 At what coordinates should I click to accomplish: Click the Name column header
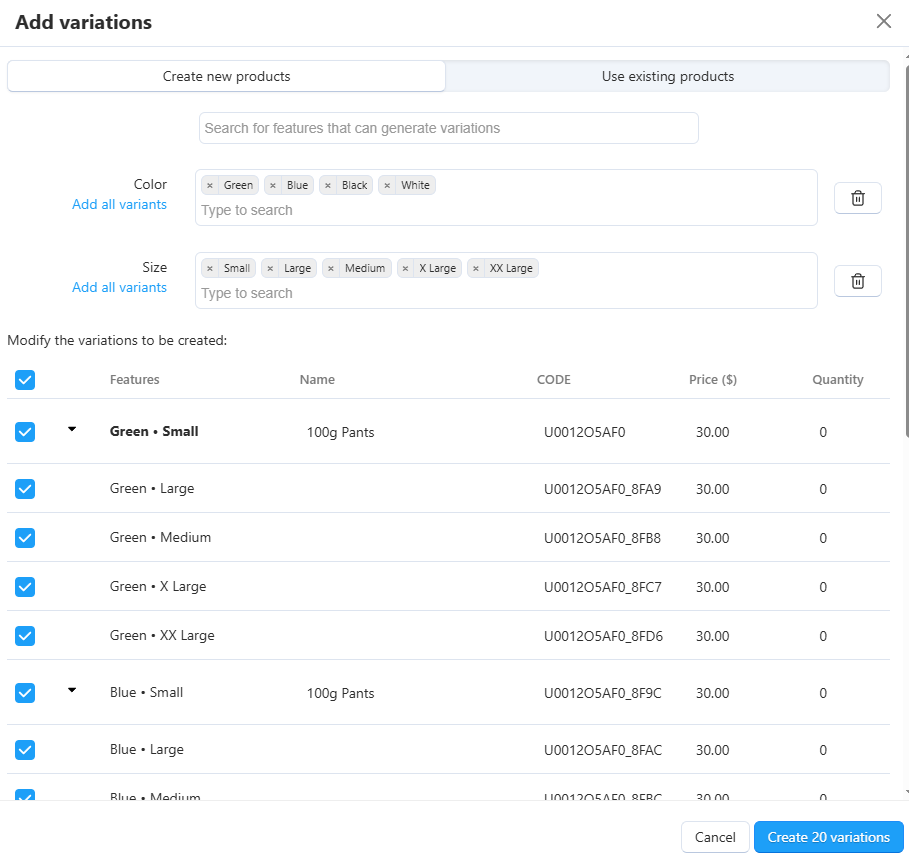click(317, 380)
